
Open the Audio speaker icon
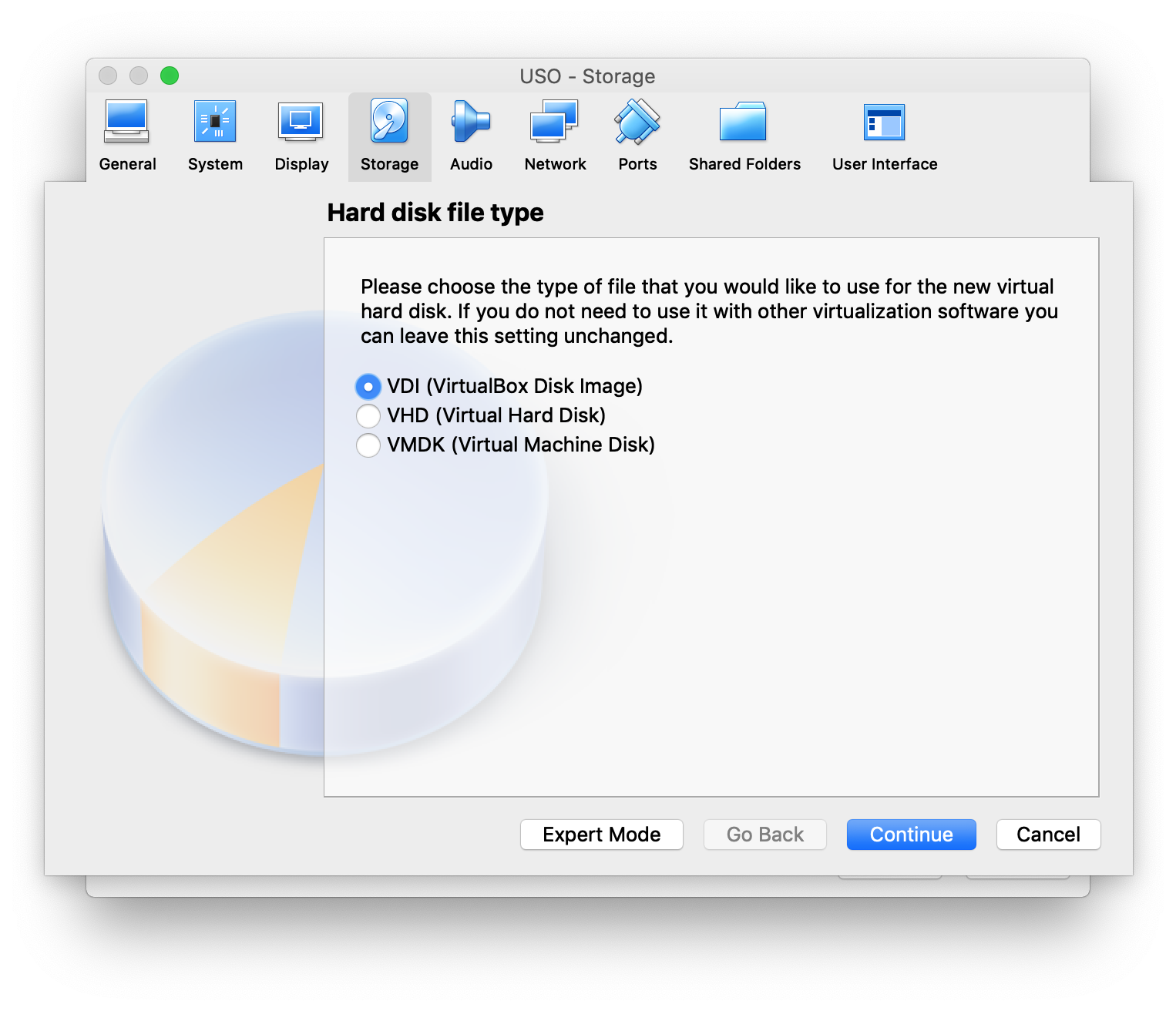pos(471,122)
